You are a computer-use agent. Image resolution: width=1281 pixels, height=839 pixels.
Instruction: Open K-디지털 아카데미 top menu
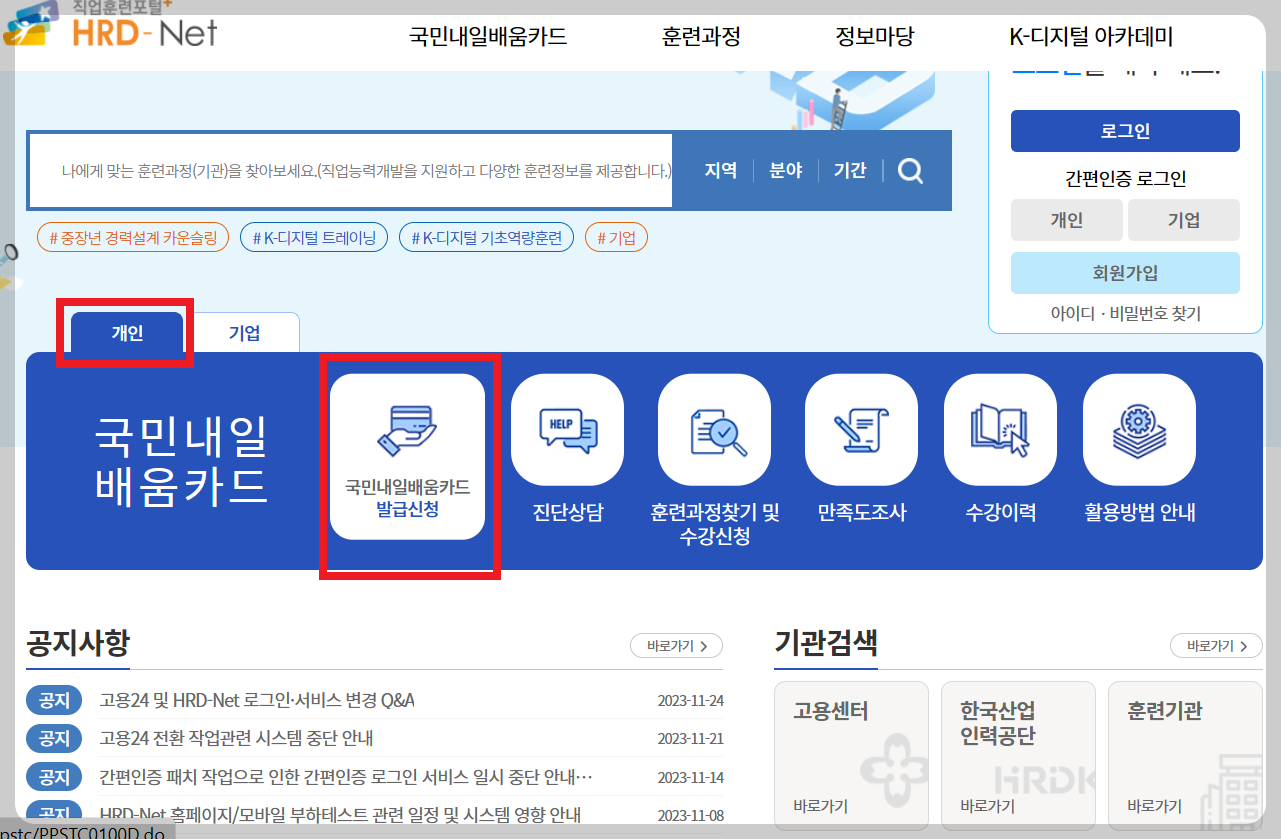click(1091, 38)
